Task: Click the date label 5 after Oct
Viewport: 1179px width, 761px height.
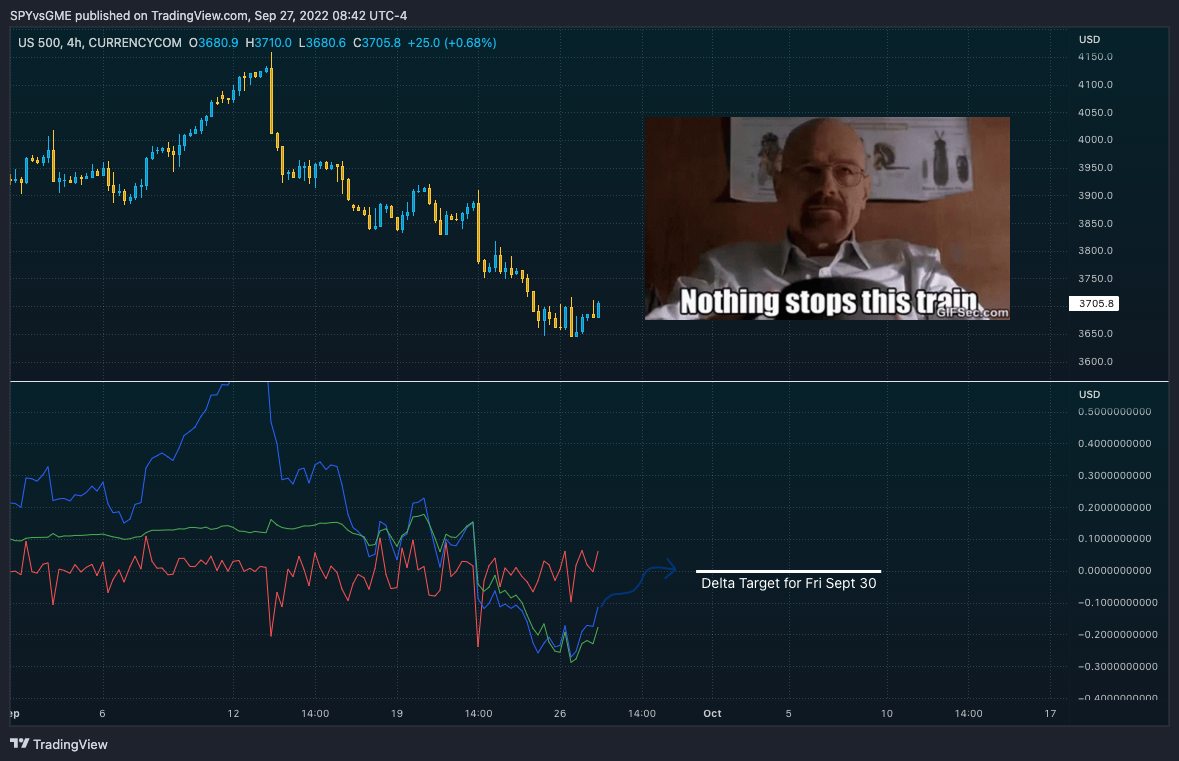Action: point(788,713)
